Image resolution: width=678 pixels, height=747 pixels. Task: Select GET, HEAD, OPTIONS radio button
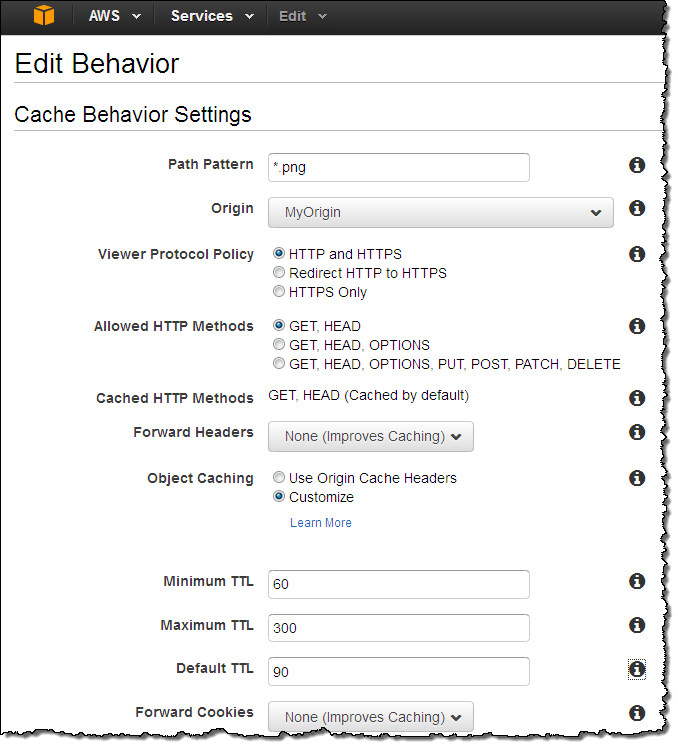tap(279, 345)
